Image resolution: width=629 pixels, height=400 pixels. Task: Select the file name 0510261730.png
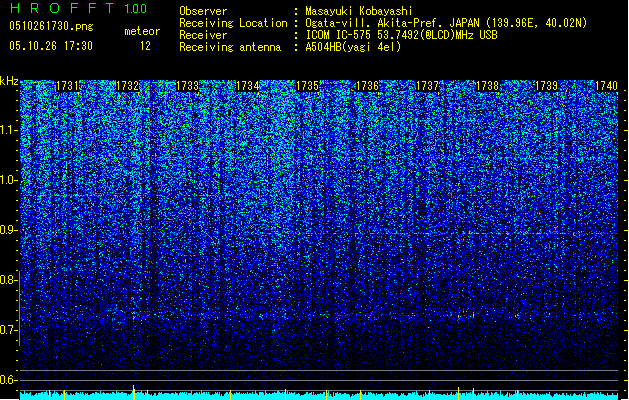point(51,27)
